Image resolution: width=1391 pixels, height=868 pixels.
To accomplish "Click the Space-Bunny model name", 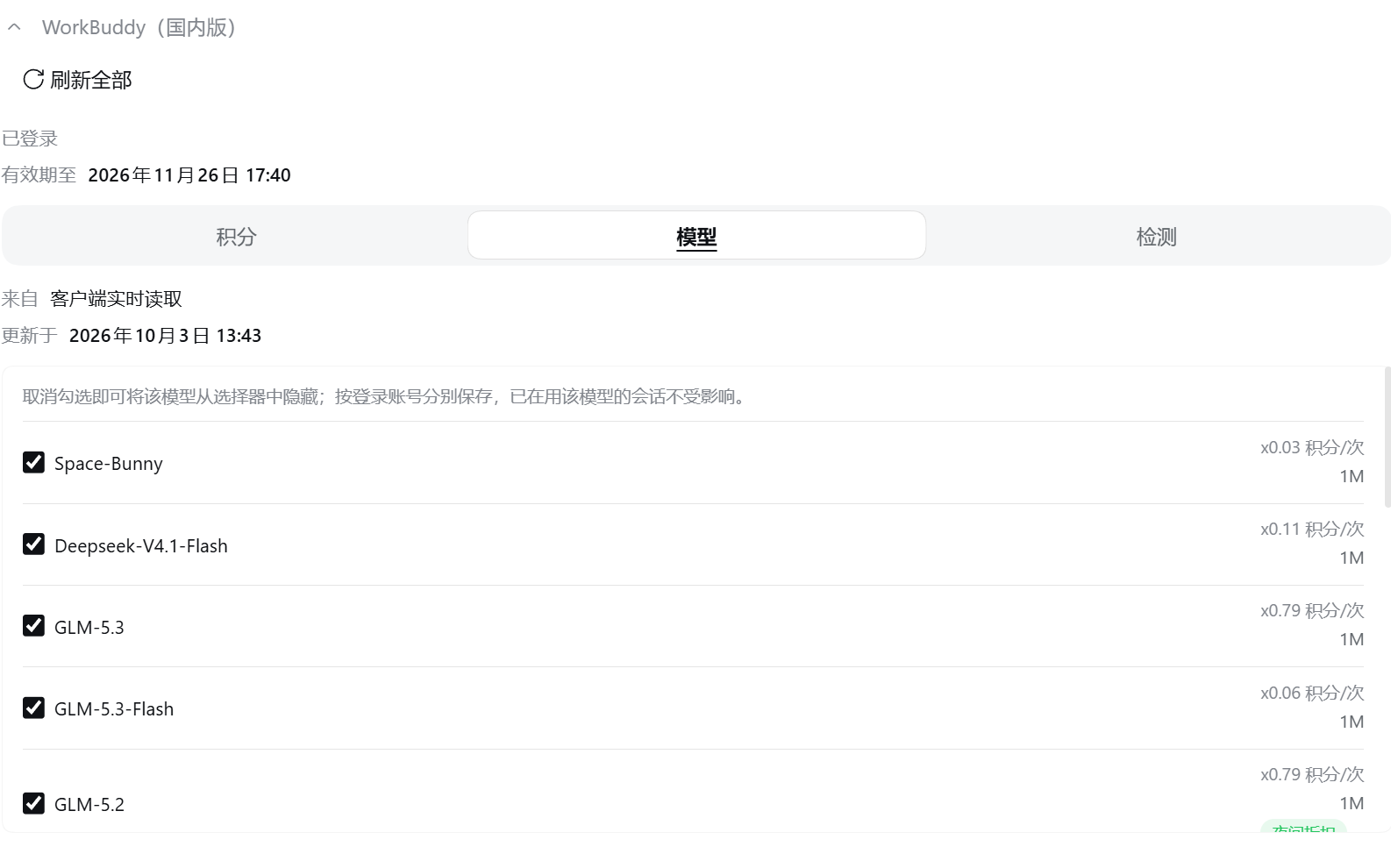I will (x=109, y=464).
